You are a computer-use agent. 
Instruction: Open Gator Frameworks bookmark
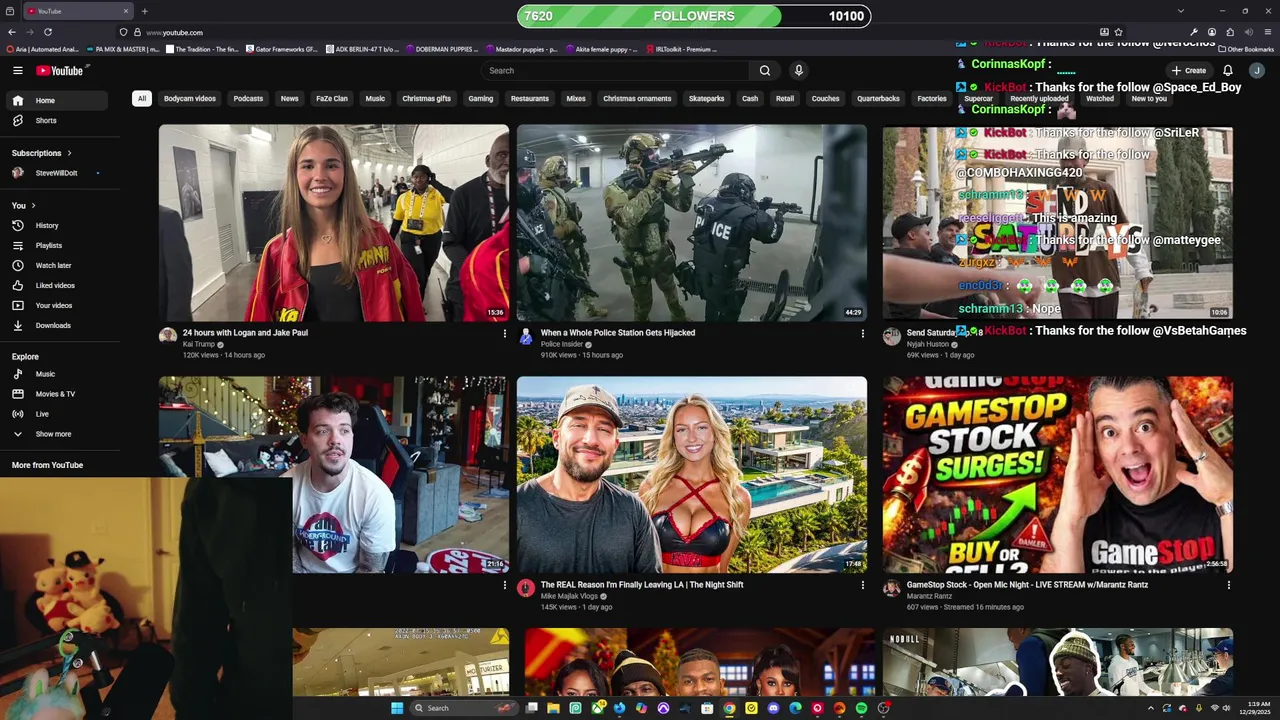(x=282, y=49)
